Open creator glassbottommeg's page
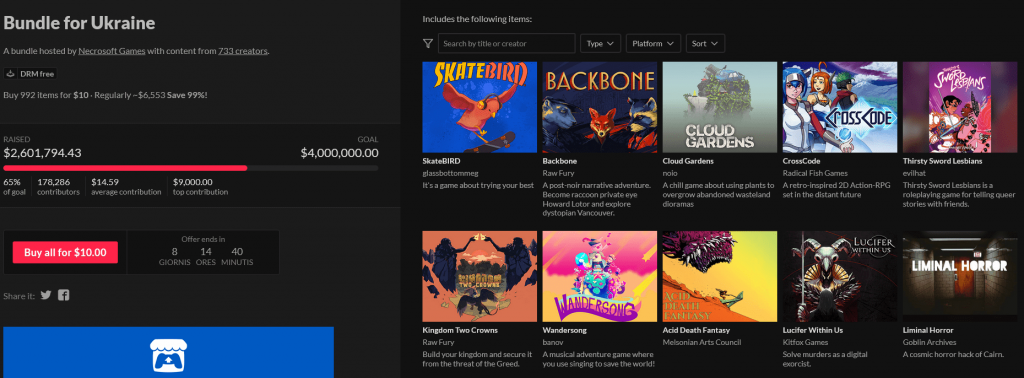This screenshot has height=378, width=1024. click(x=450, y=173)
